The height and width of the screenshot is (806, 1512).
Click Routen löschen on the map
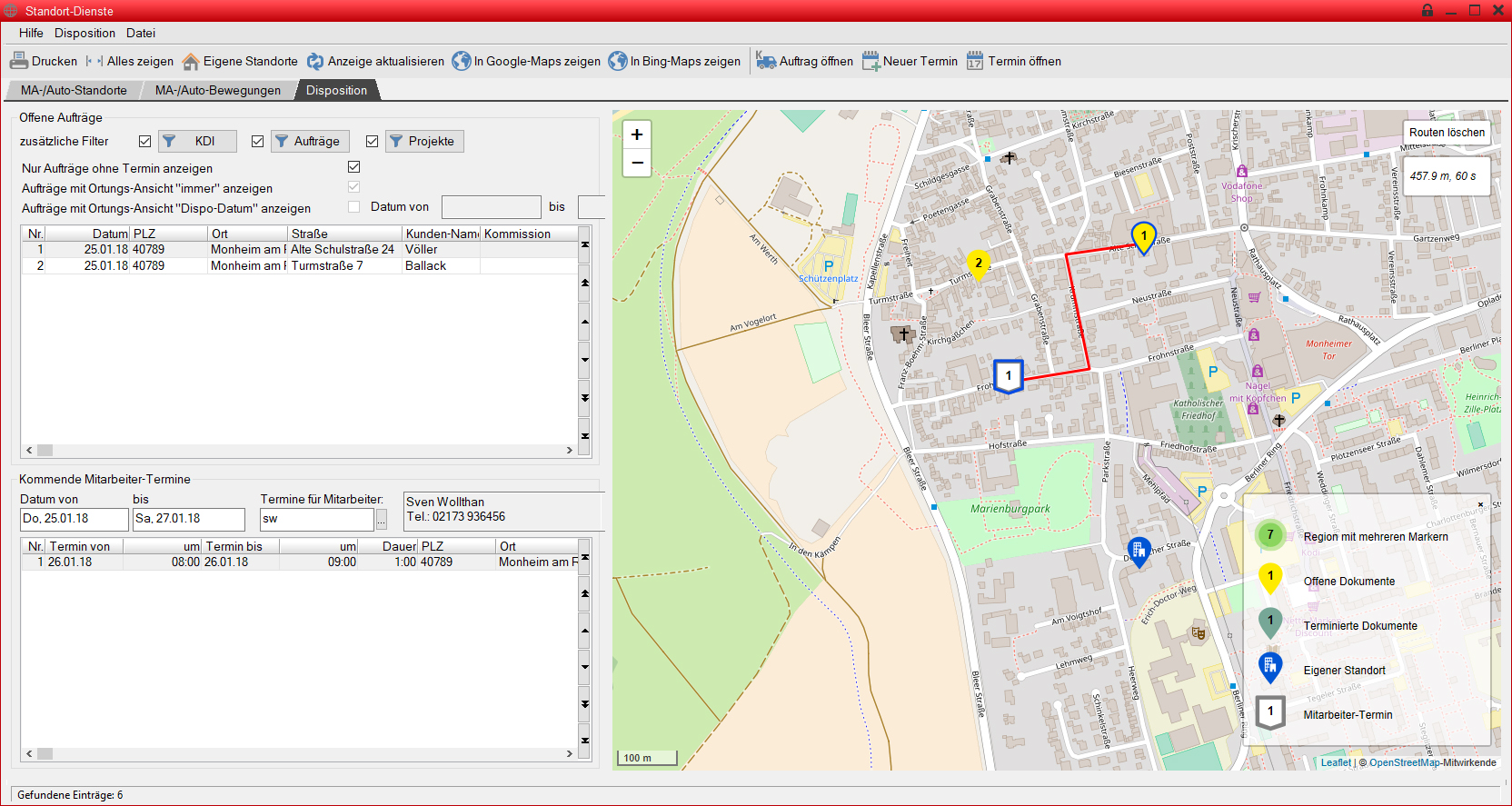tap(1447, 133)
